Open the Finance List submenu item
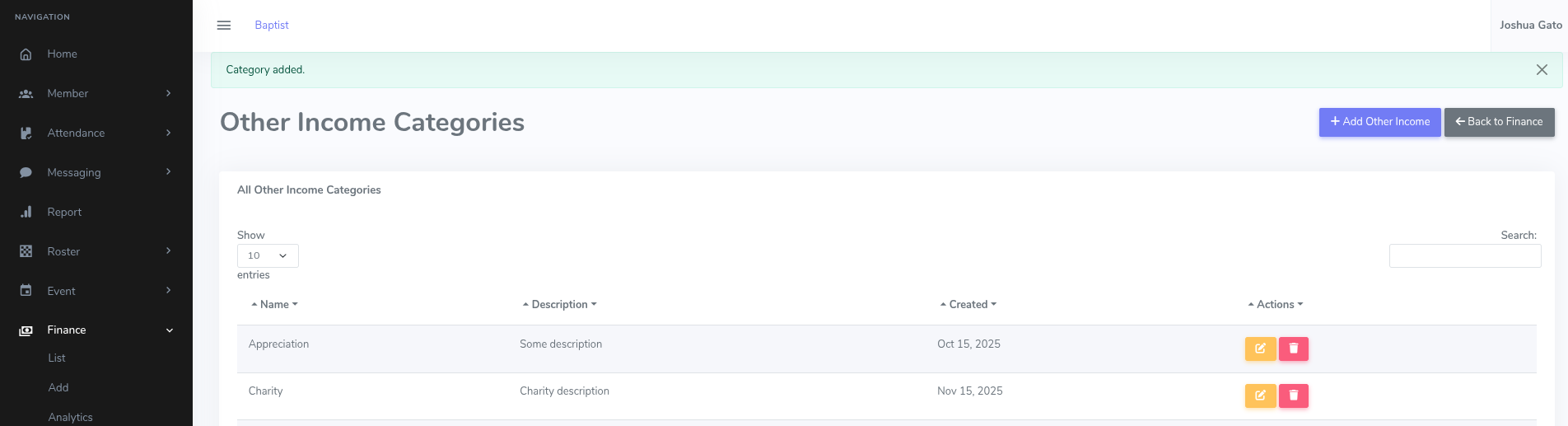 click(57, 358)
